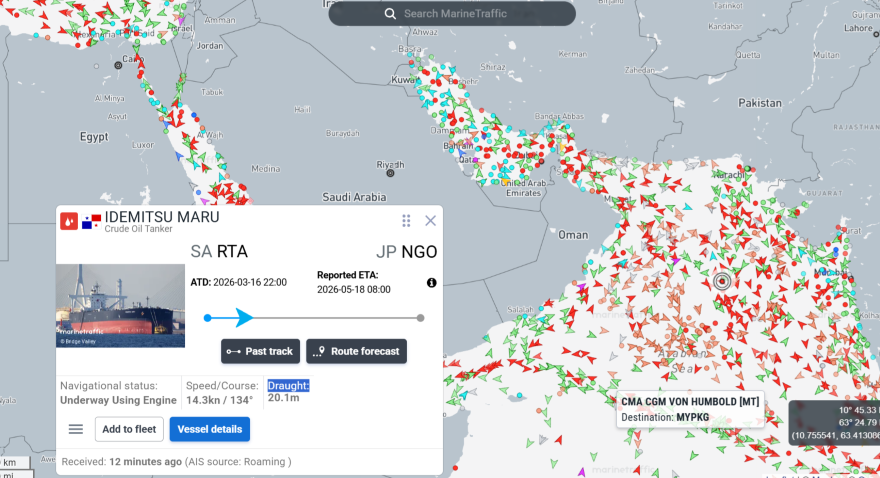The image size is (880, 478).
Task: Click the voyage progress bar end point
Action: click(420, 318)
